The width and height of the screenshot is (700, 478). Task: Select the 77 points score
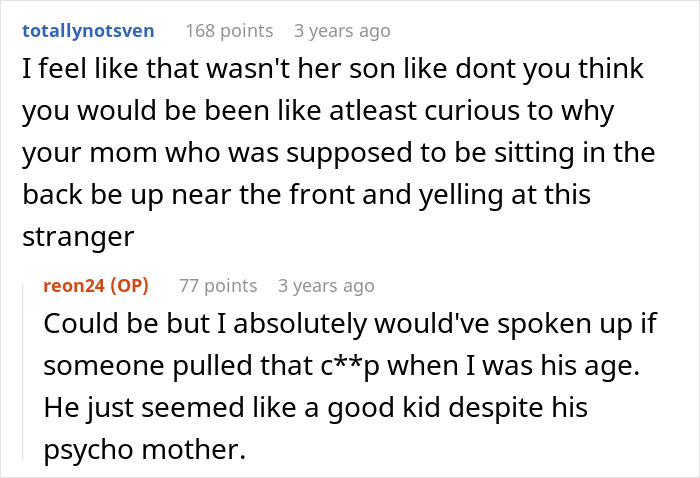click(x=218, y=286)
